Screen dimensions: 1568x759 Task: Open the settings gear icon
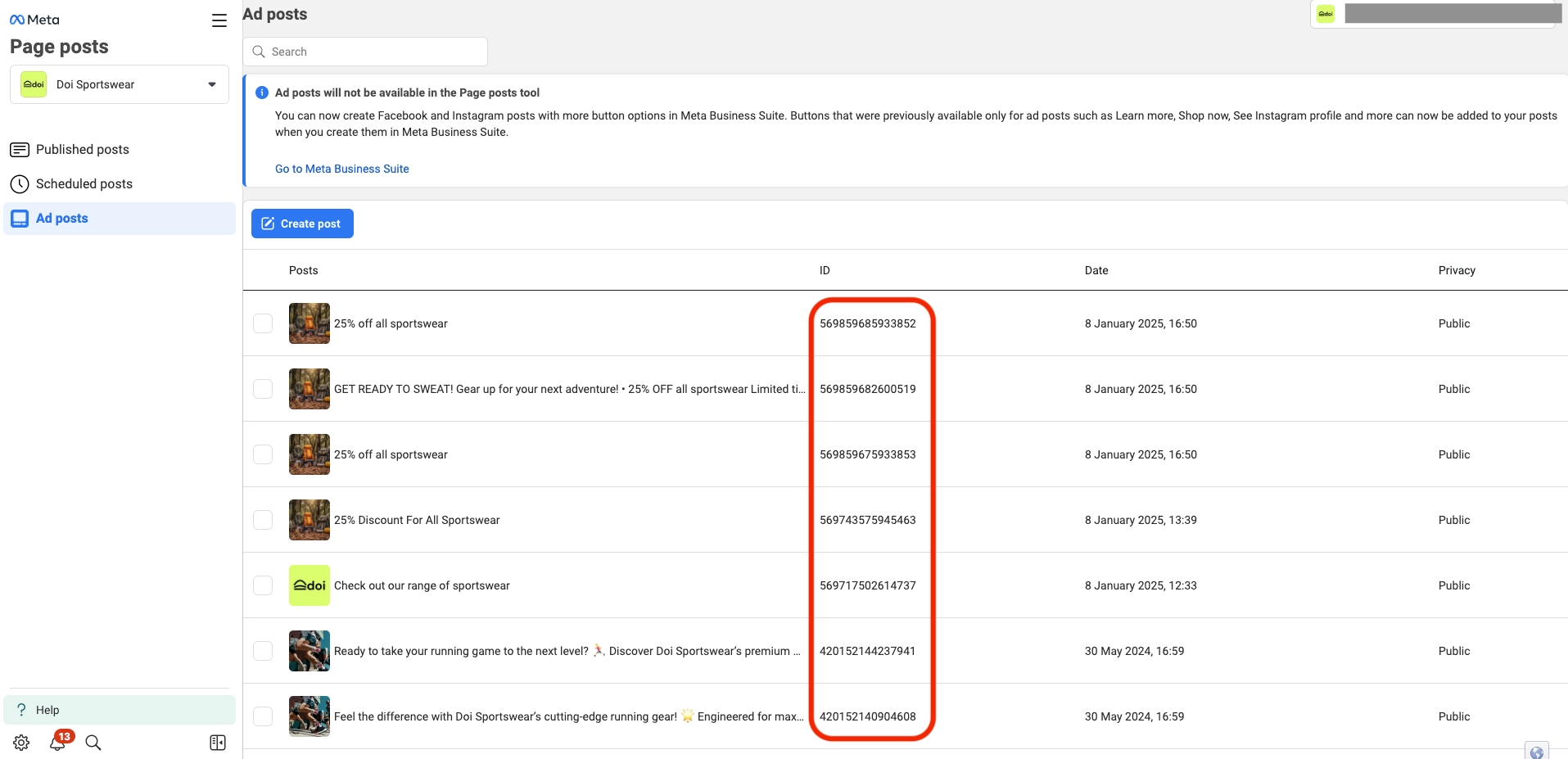[21, 743]
